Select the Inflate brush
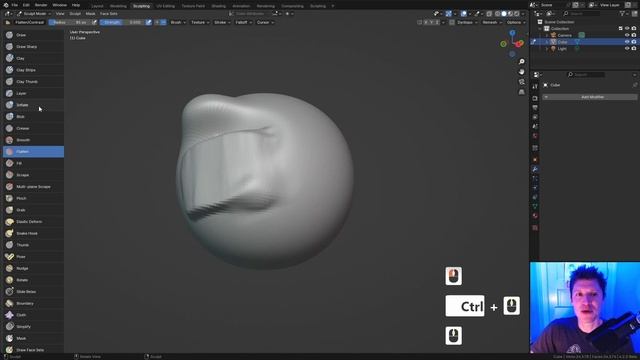This screenshot has height=360, width=640. (33, 105)
